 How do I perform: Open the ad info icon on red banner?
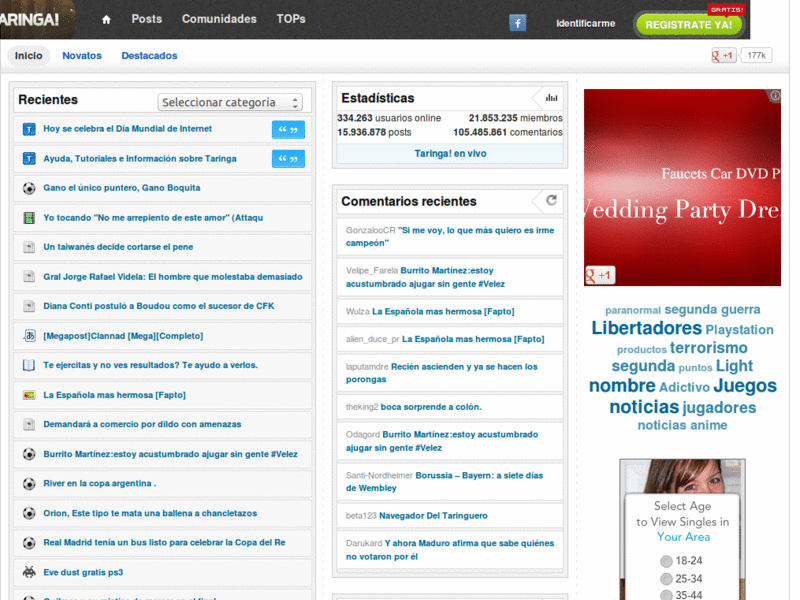(x=775, y=95)
